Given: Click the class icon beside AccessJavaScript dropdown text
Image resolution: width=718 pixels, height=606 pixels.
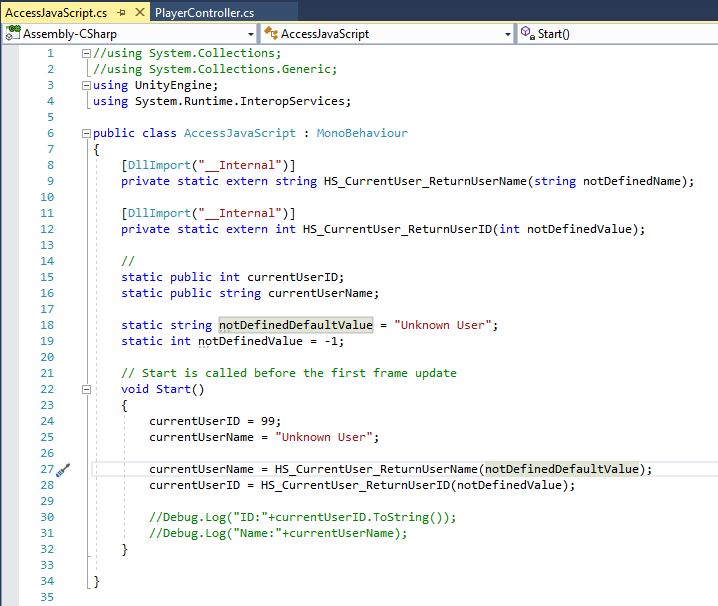Looking at the screenshot, I should [x=271, y=33].
